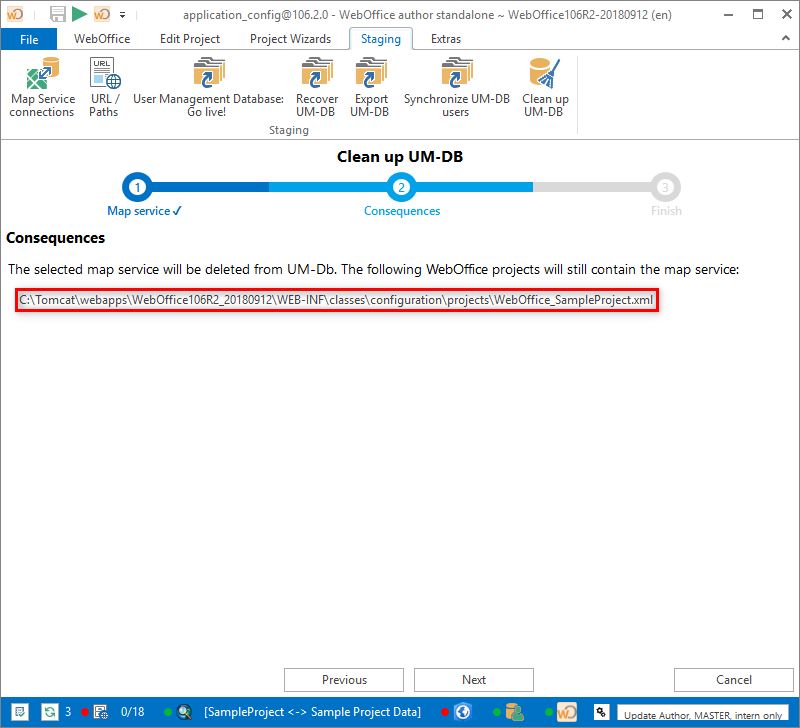This screenshot has width=800, height=728.
Task: Click the gears icon in status bar
Action: pos(602,712)
